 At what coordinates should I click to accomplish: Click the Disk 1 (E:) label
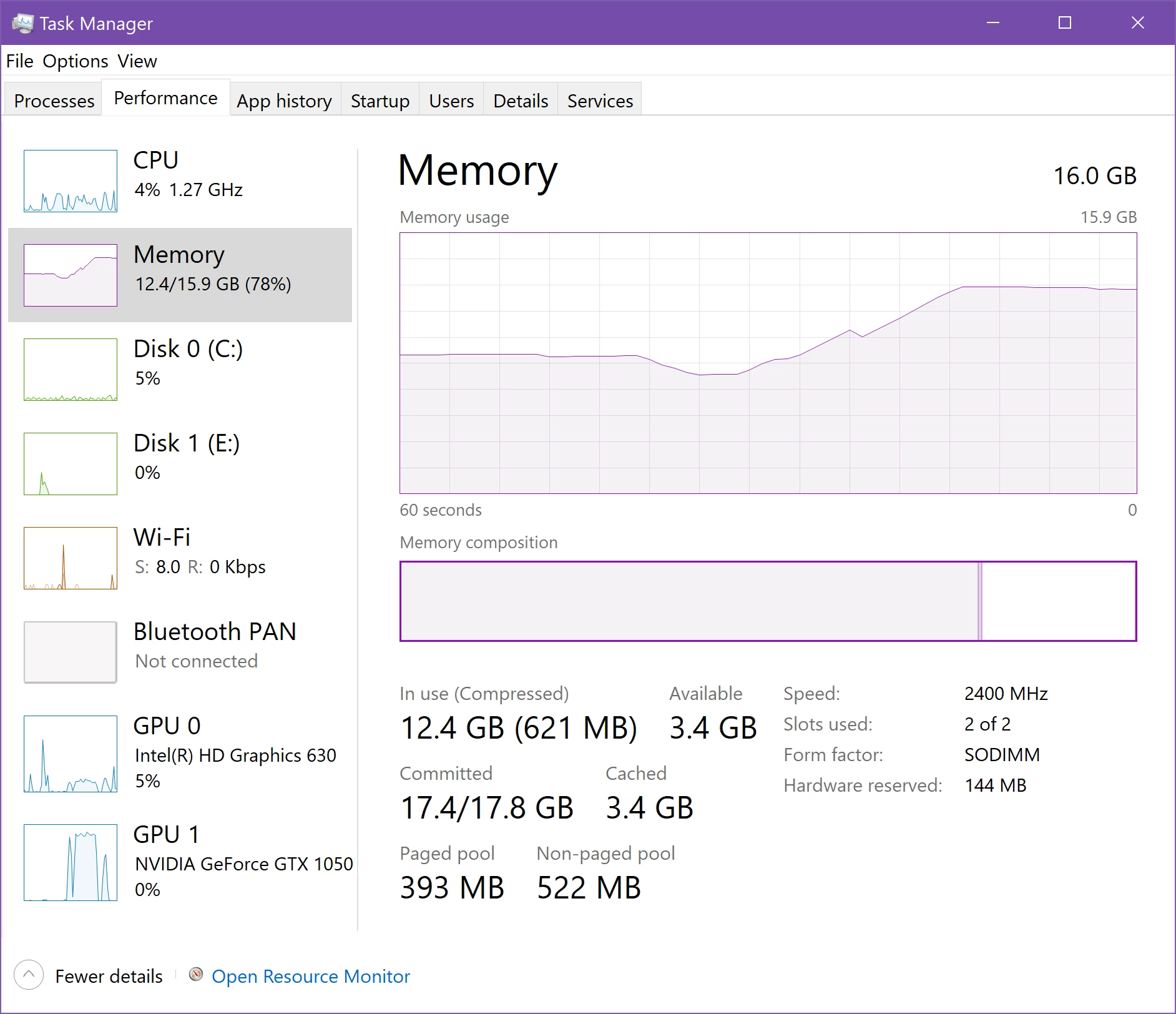187,443
